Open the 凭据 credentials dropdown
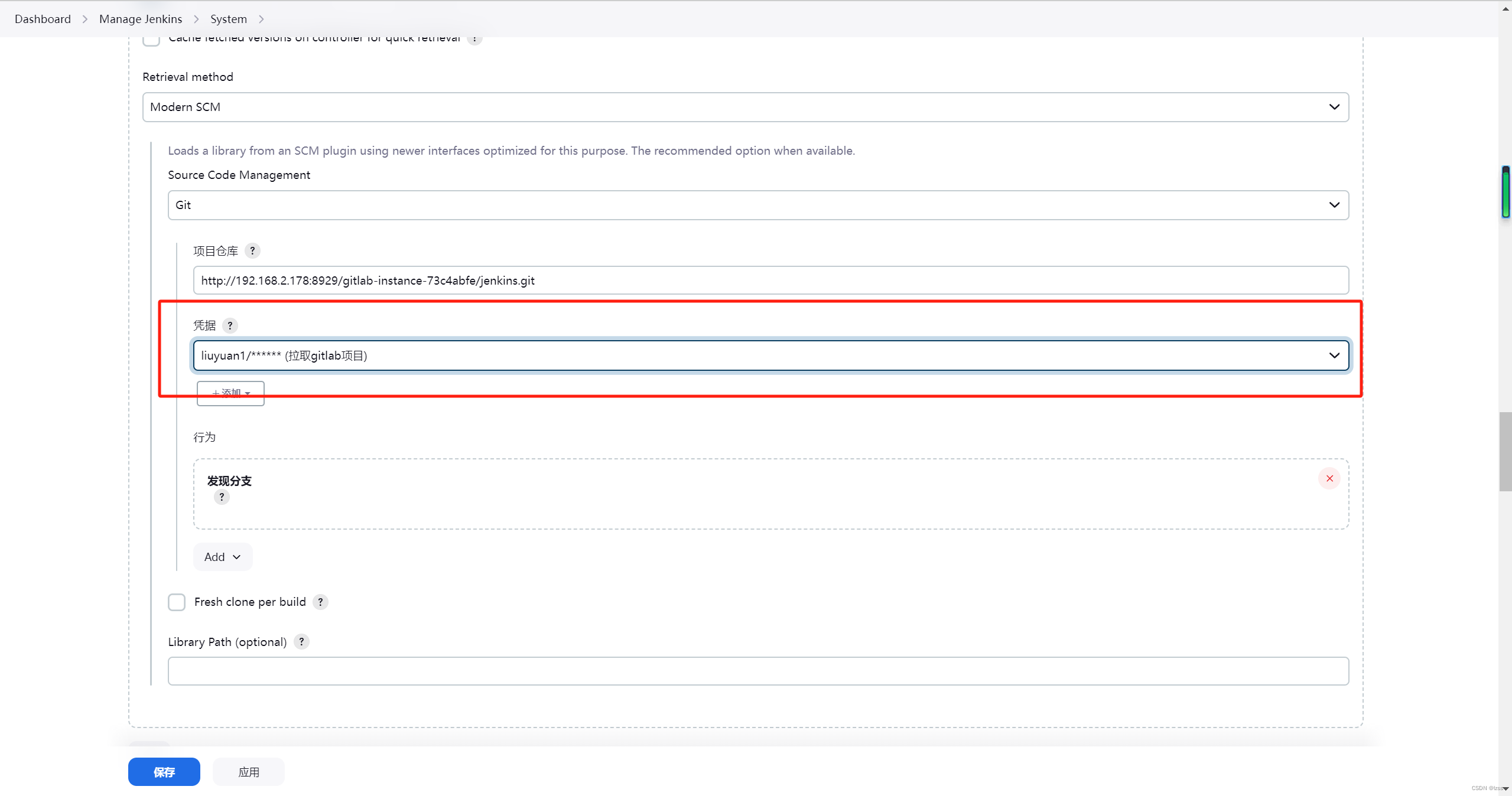The width and height of the screenshot is (1512, 796). click(x=771, y=355)
